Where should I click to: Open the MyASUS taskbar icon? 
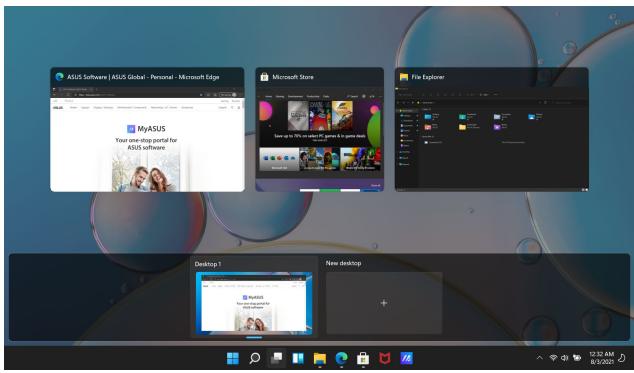(x=406, y=358)
